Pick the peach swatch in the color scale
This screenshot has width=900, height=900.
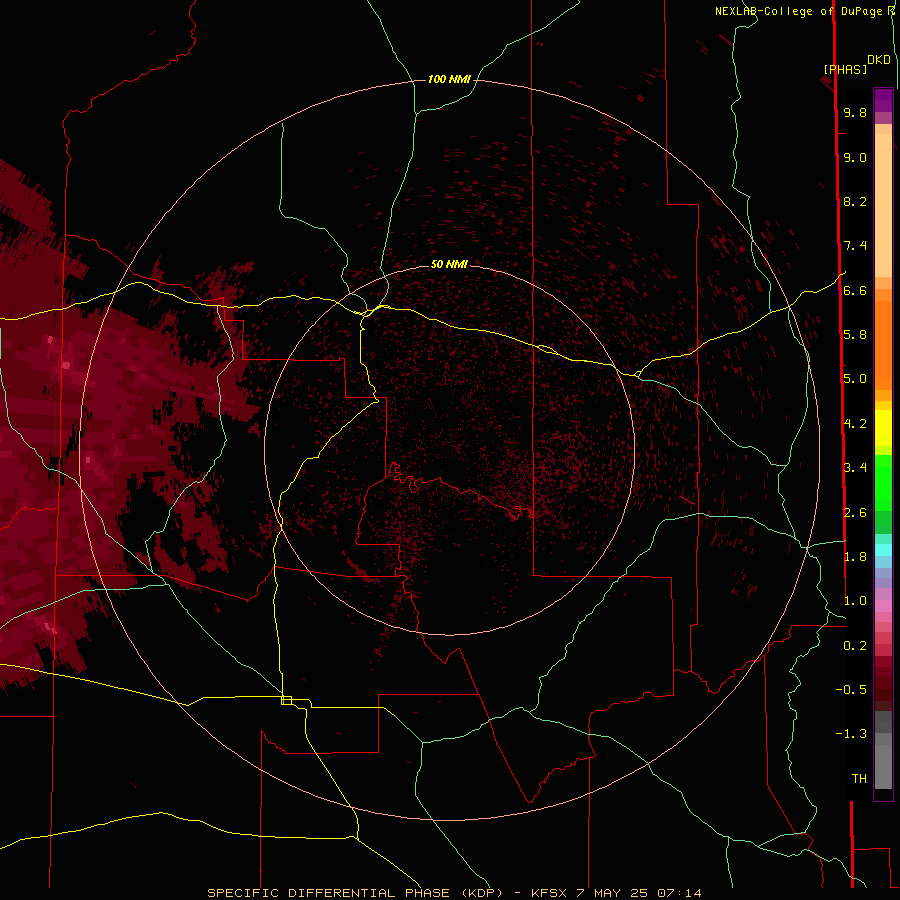(883, 205)
